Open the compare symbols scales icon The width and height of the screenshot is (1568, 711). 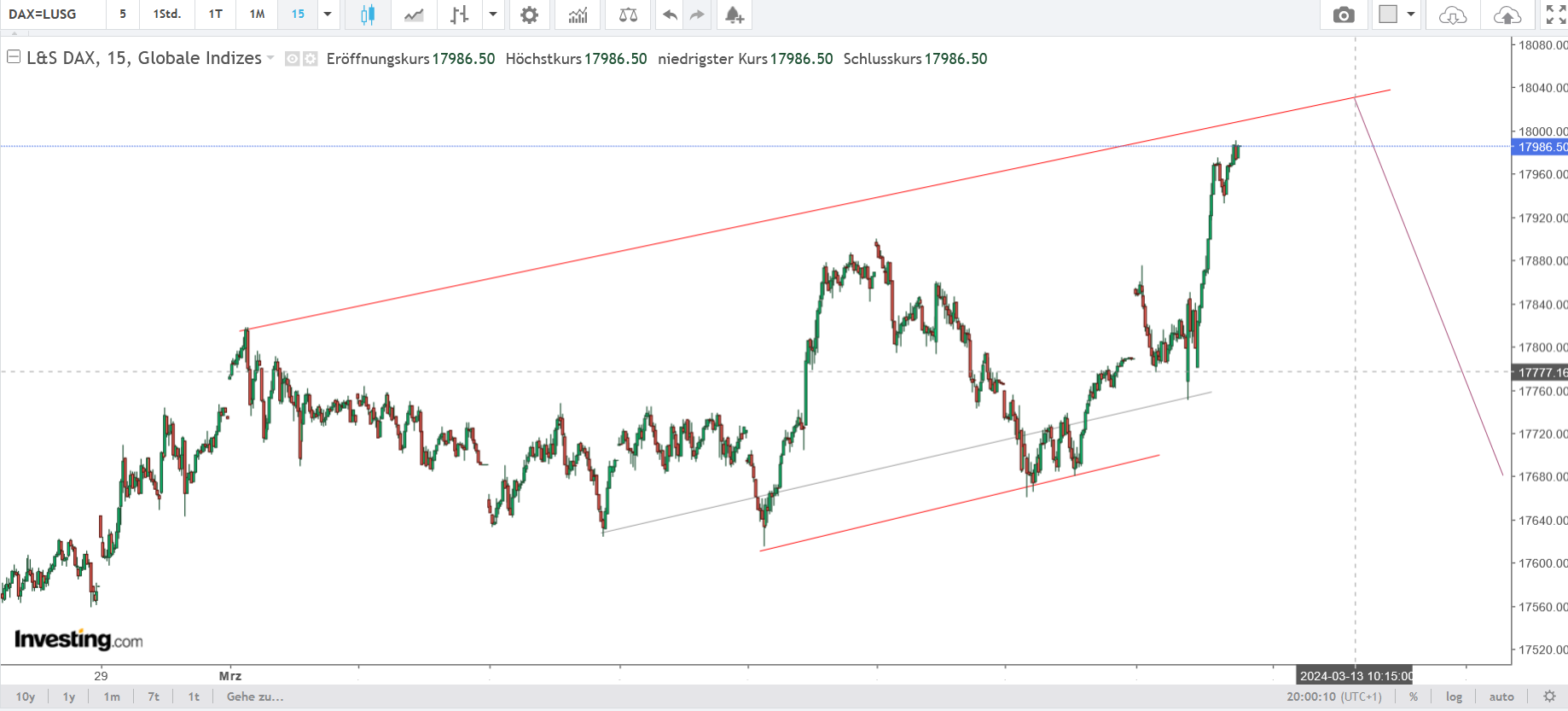point(628,15)
